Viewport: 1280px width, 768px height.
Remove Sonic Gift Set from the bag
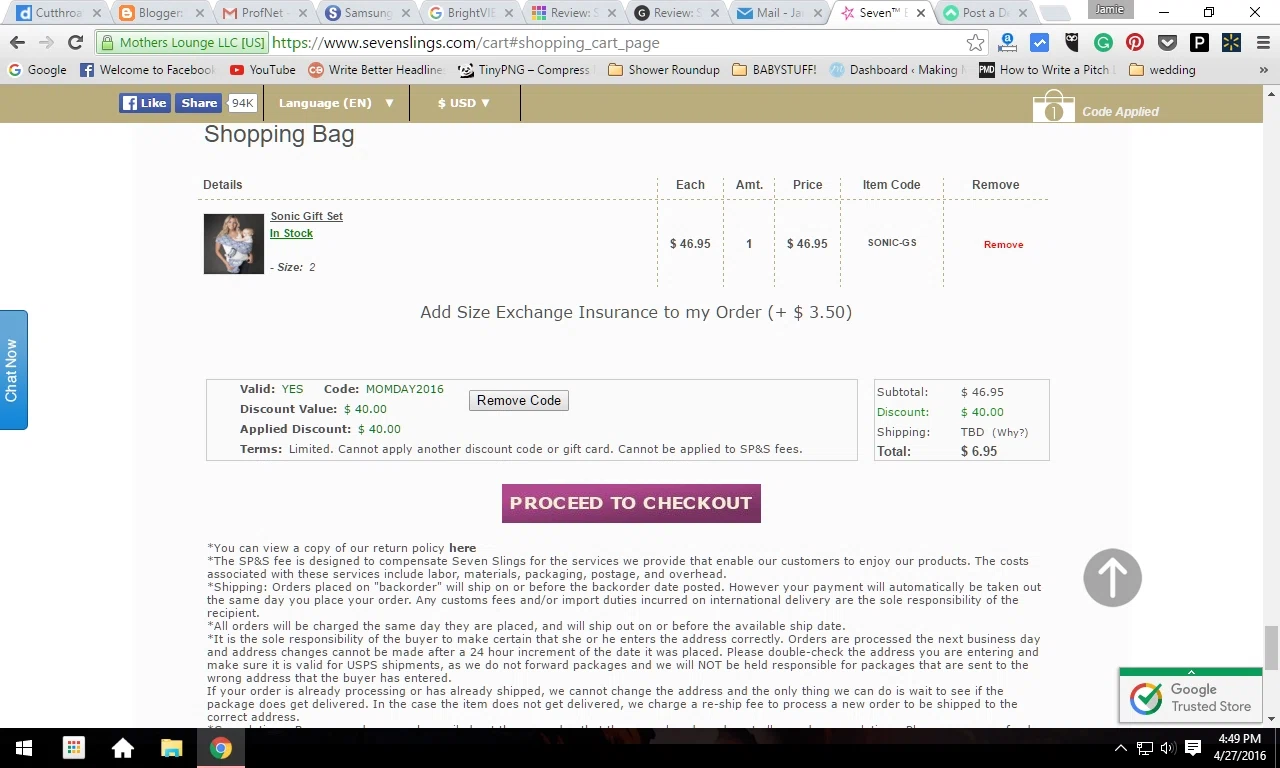tap(1003, 244)
